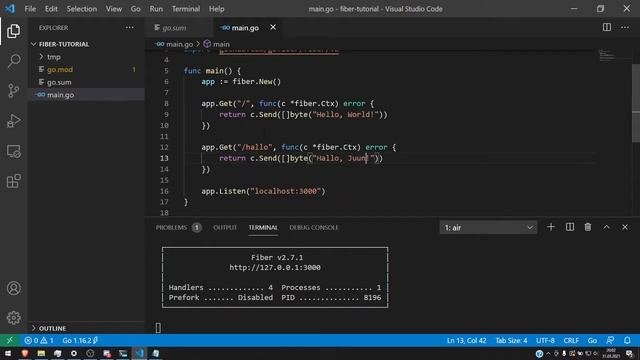
Task: Split the editor to the right
Action: click(x=607, y=27)
